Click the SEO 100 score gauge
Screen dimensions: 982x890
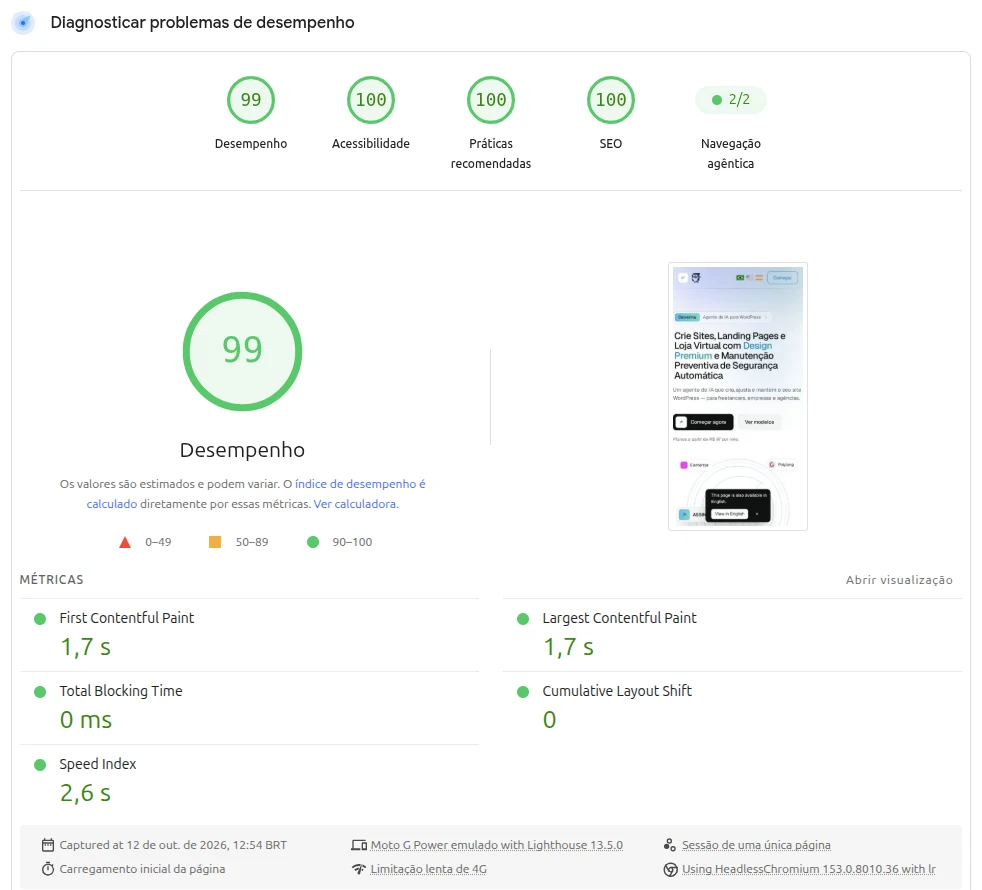[x=611, y=100]
